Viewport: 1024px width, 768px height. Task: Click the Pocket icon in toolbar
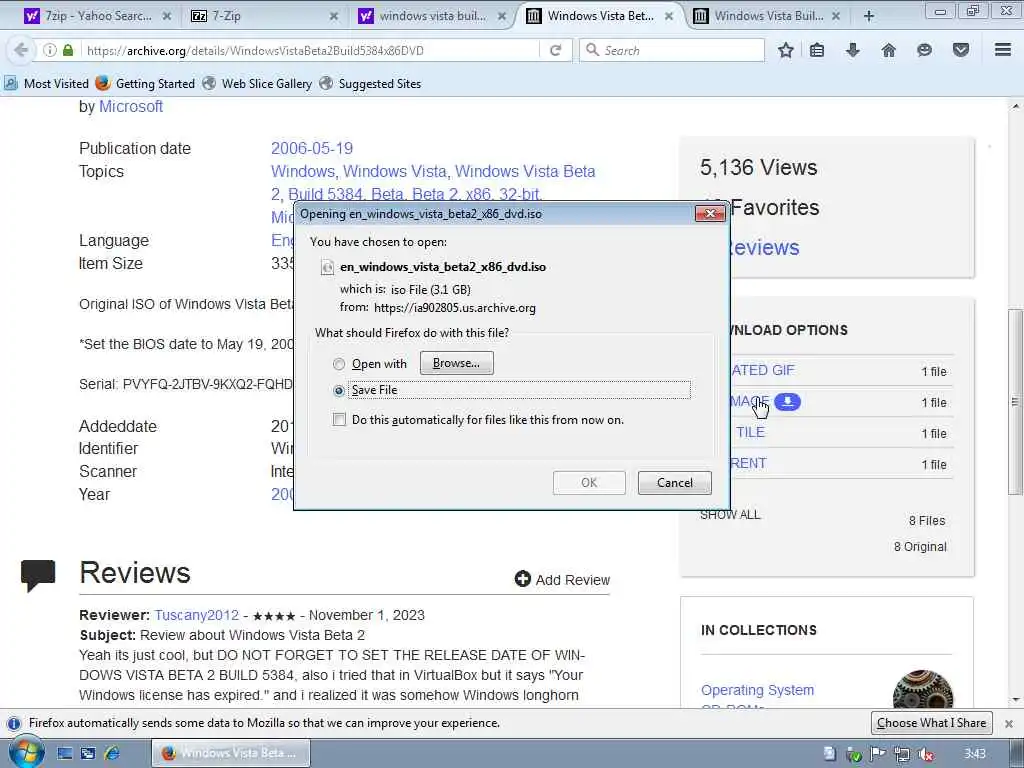[x=961, y=50]
